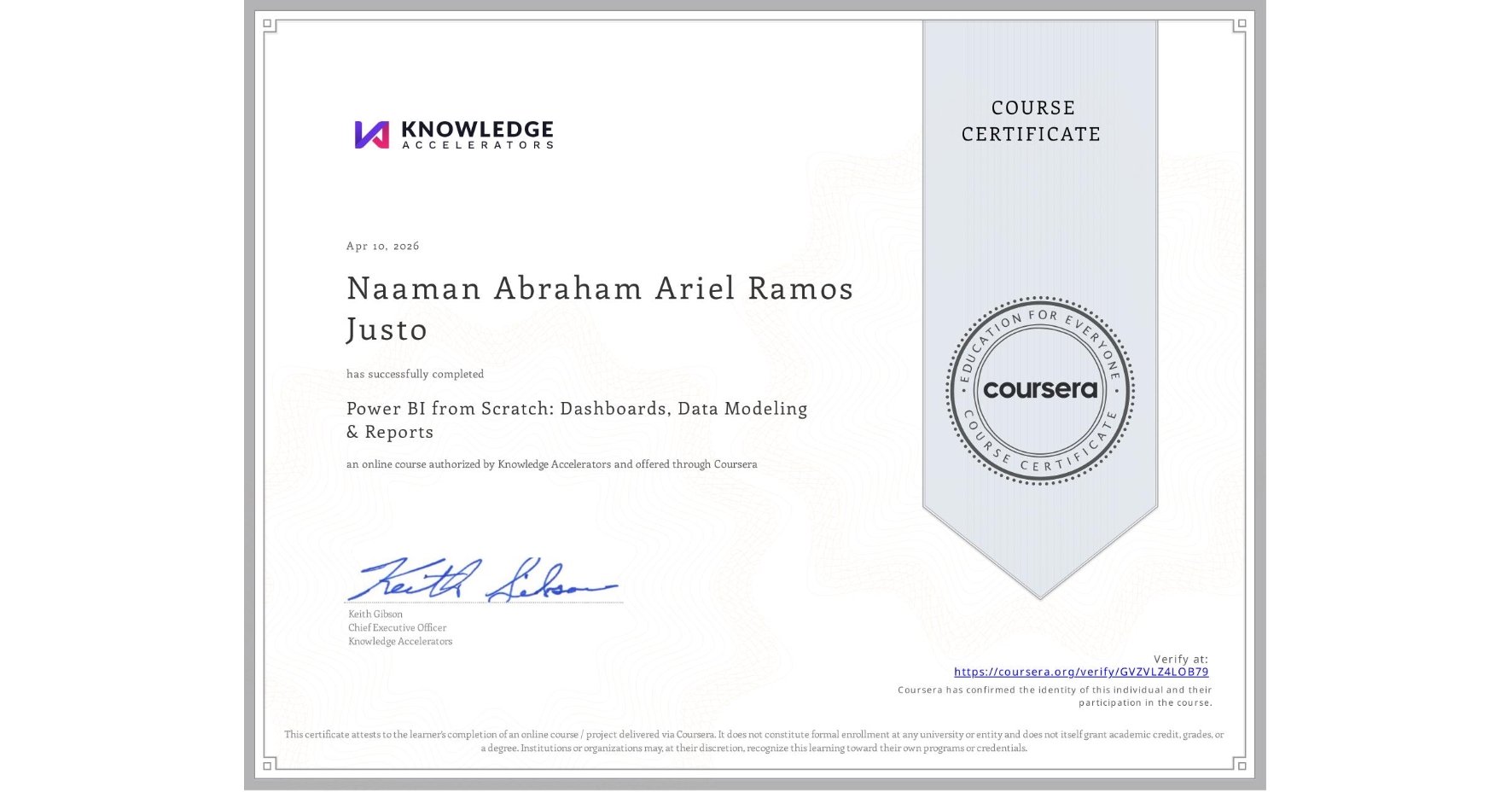Click the 'Verify at:' label
The height and width of the screenshot is (792, 1512).
click(1181, 659)
